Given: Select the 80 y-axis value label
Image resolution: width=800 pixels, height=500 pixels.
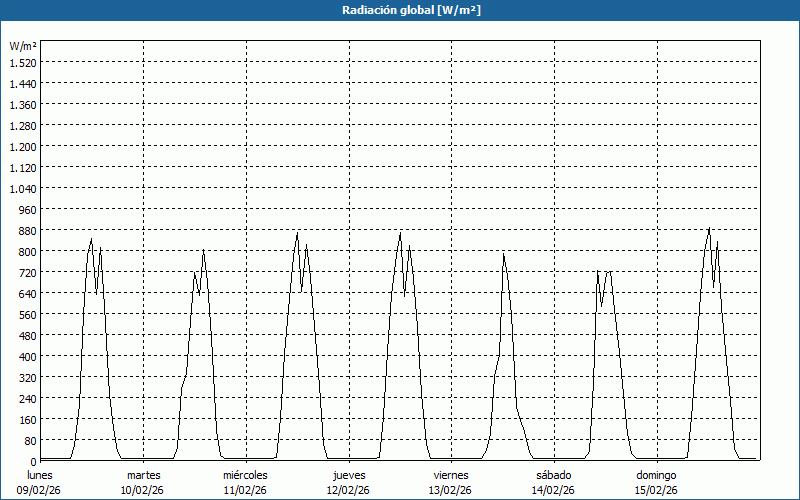Looking at the screenshot, I should click(x=30, y=440).
